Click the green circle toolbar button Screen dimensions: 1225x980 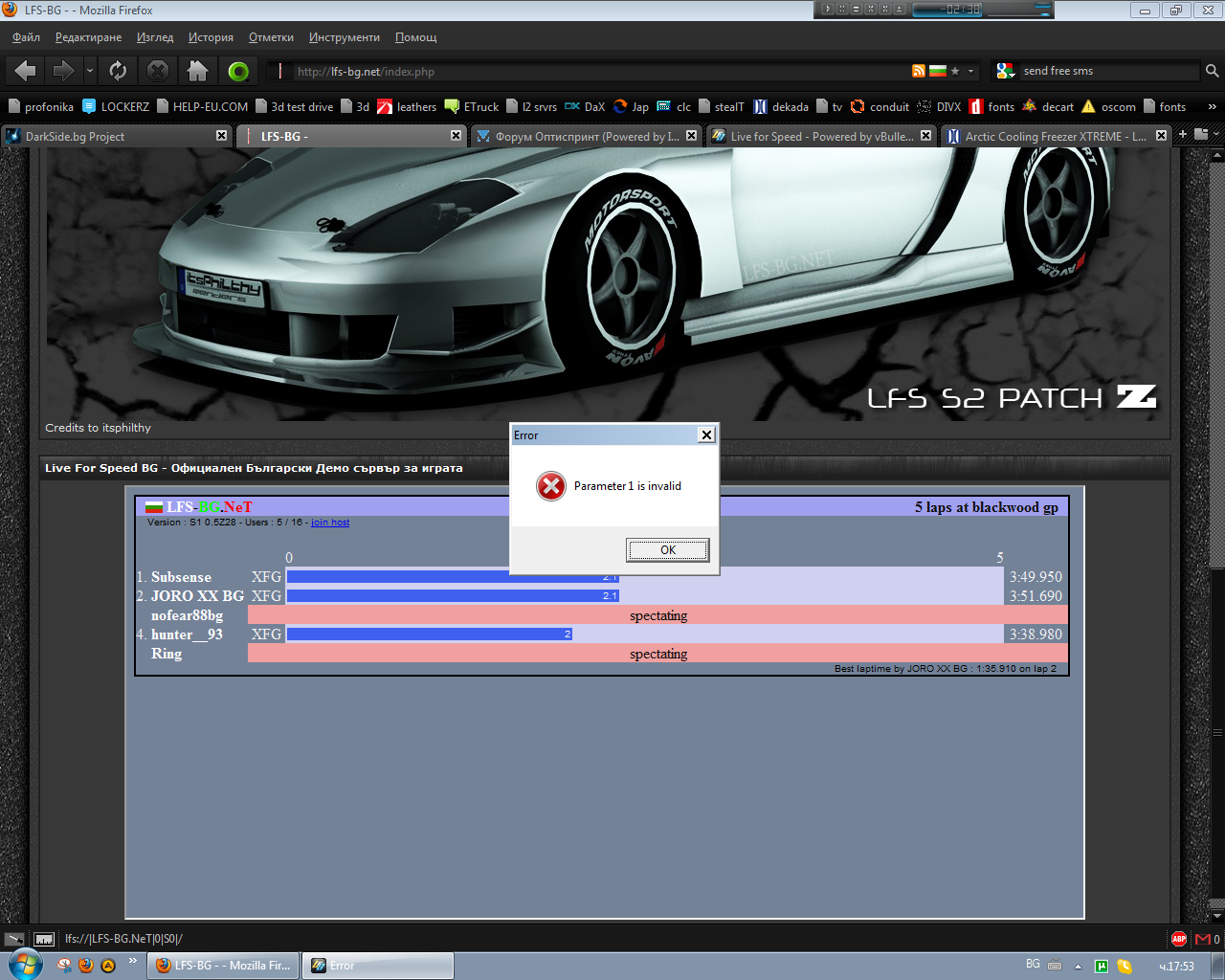click(238, 71)
